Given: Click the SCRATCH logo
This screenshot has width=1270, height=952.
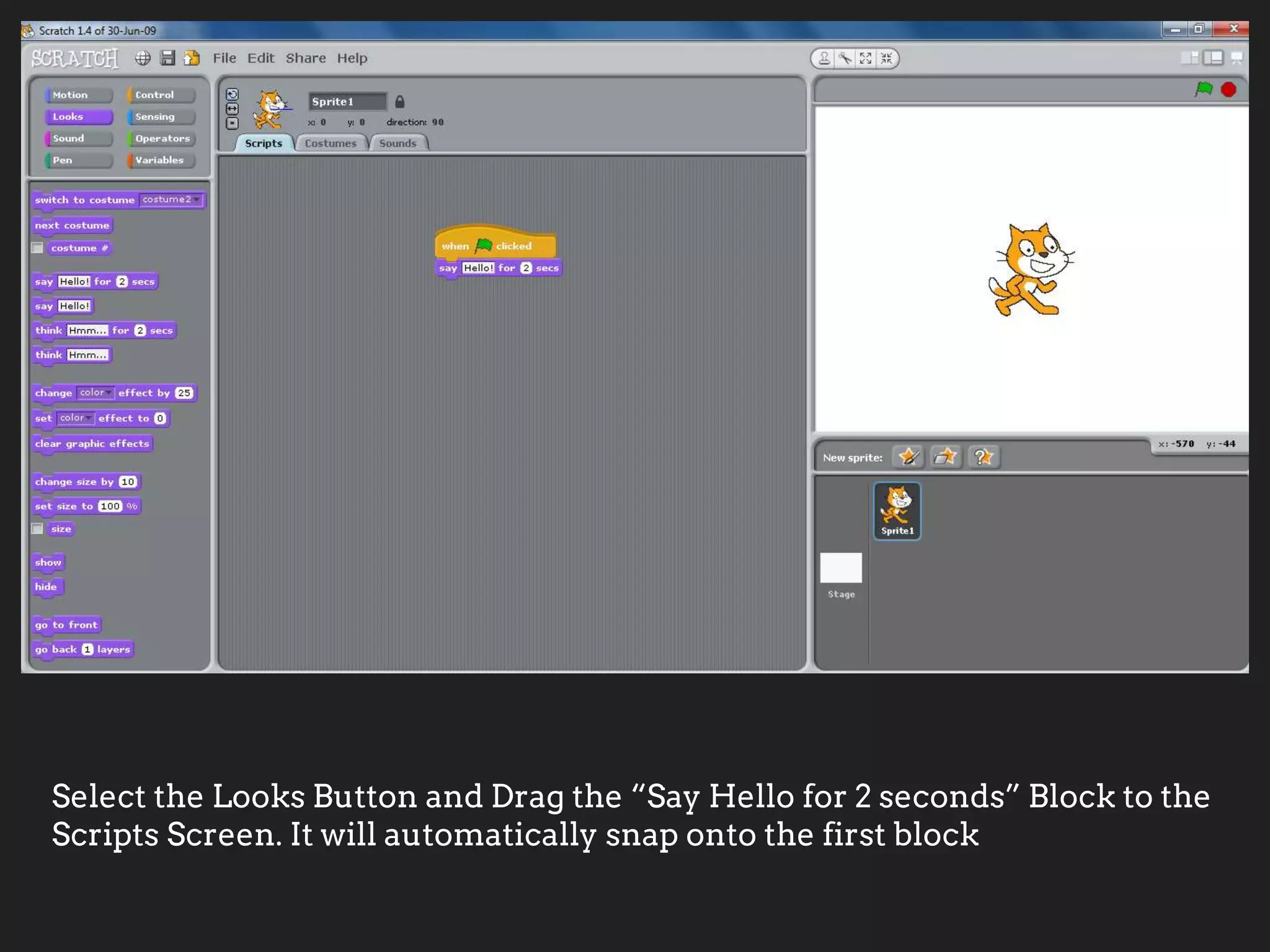Looking at the screenshot, I should point(75,58).
